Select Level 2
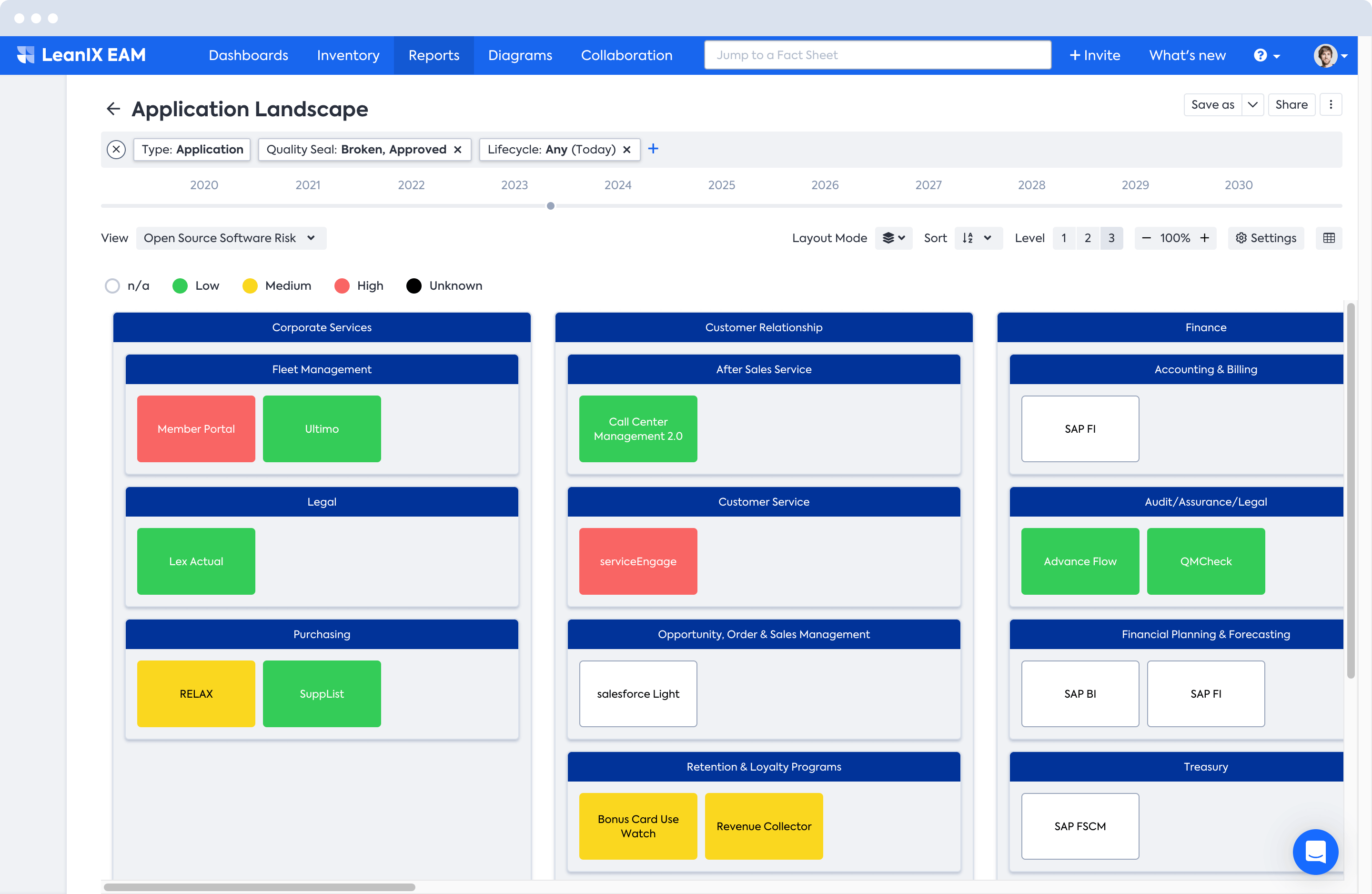Image resolution: width=1372 pixels, height=894 pixels. coord(1088,238)
